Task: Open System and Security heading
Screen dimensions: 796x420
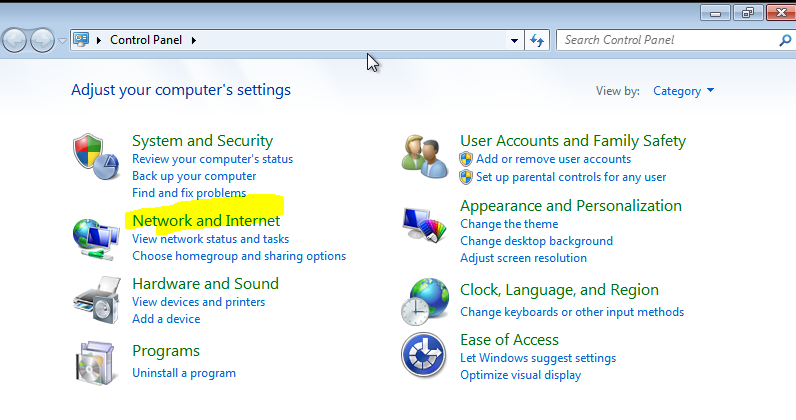Action: point(203,140)
